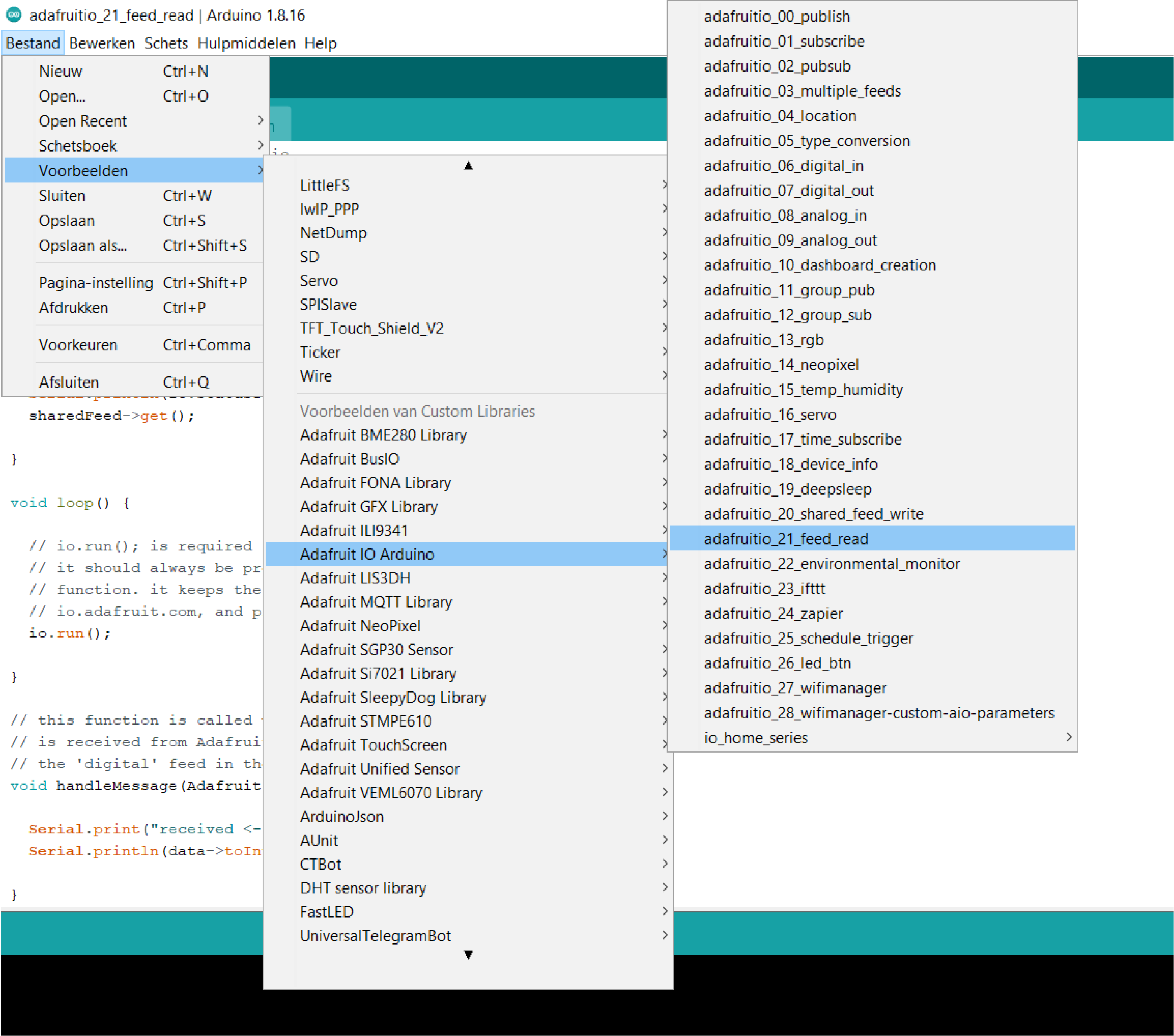Open Pagina-instelling entry
The width and height of the screenshot is (1174, 1036).
coord(133,283)
